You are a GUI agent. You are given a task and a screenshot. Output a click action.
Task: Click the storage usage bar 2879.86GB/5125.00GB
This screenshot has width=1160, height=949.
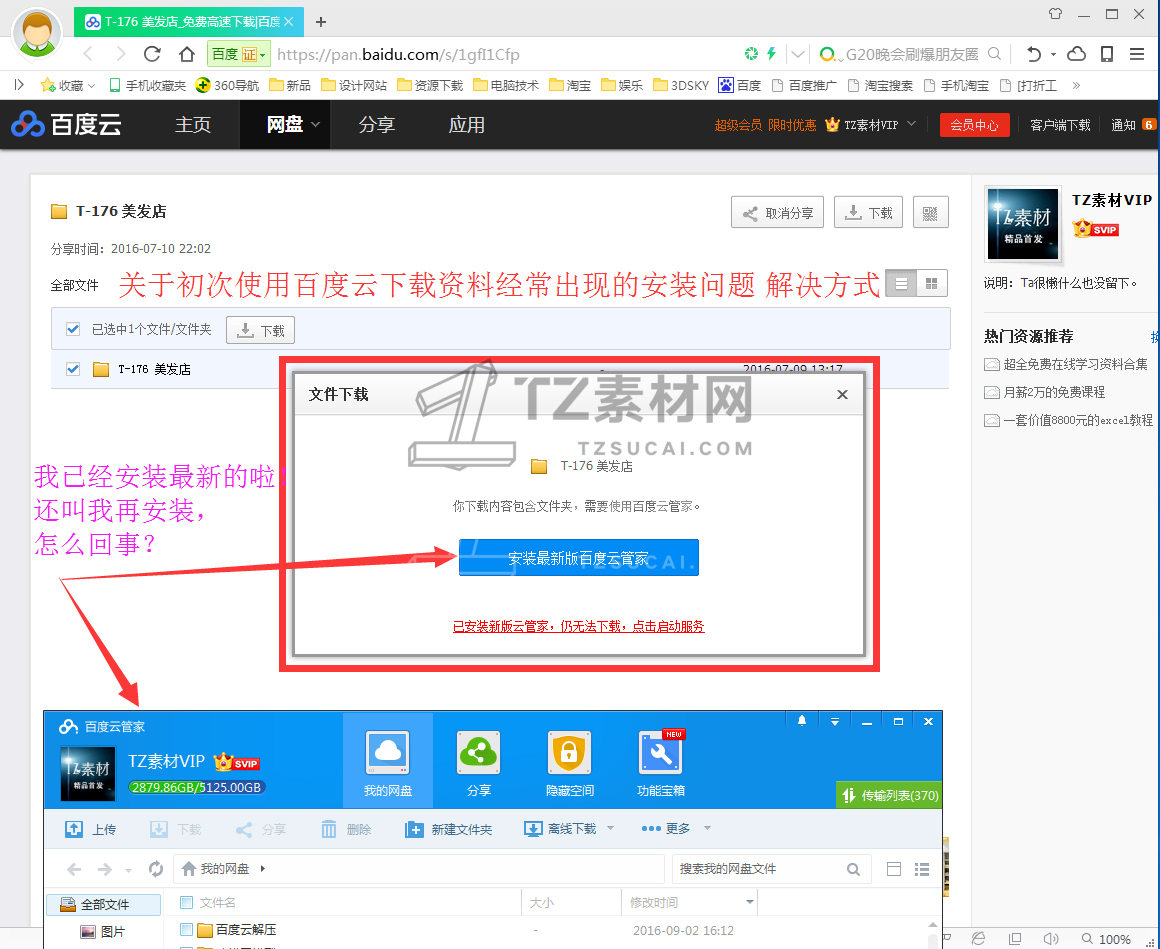(x=196, y=788)
